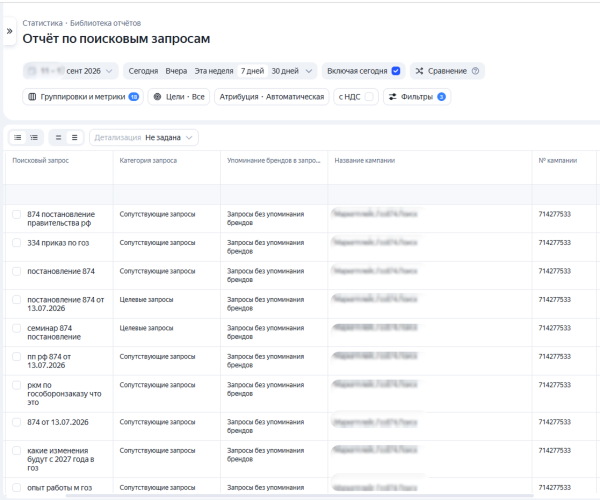Click Упоминание брендов column header

click(x=274, y=160)
